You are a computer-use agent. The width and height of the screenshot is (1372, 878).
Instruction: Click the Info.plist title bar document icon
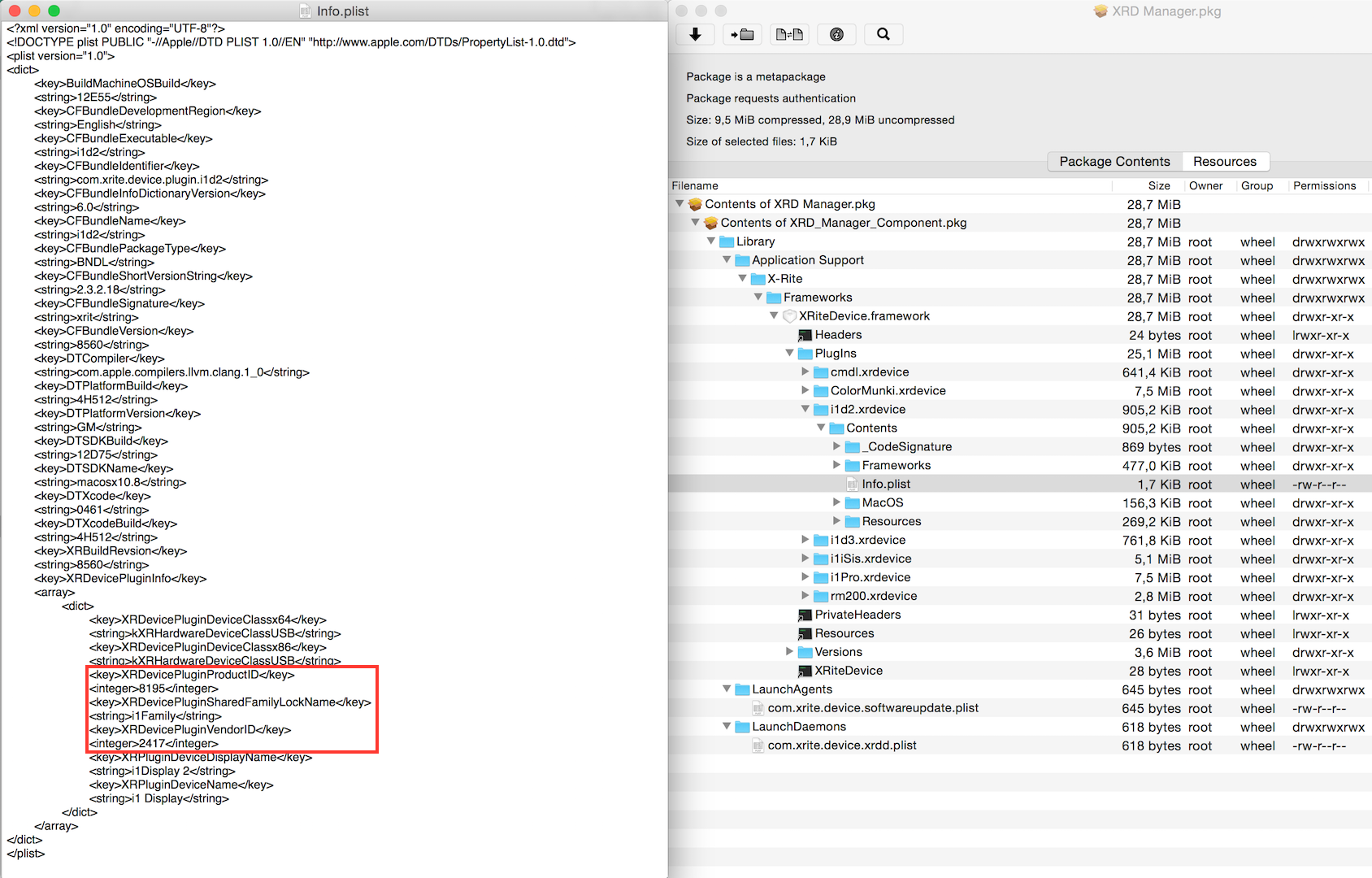tap(306, 11)
